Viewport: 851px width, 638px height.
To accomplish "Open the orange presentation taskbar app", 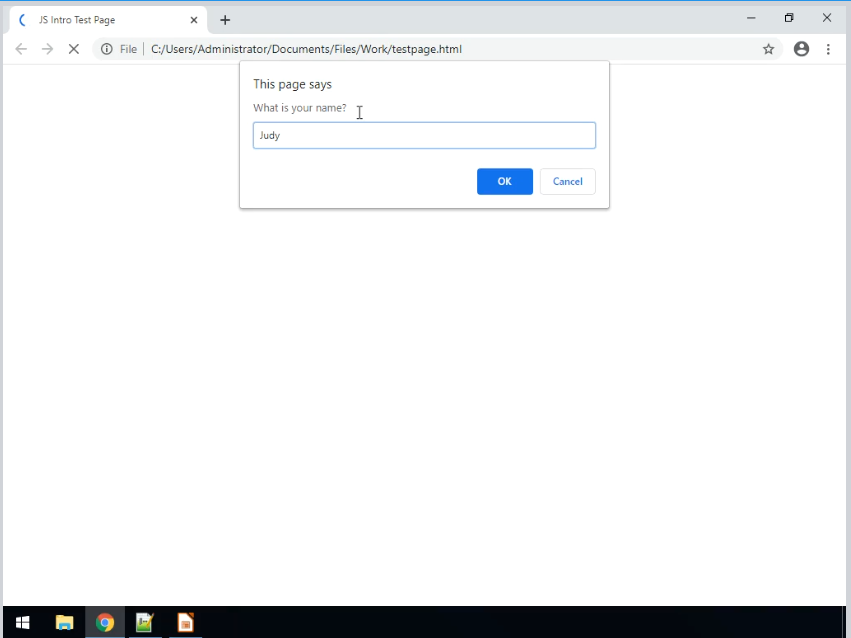I will pos(186,622).
